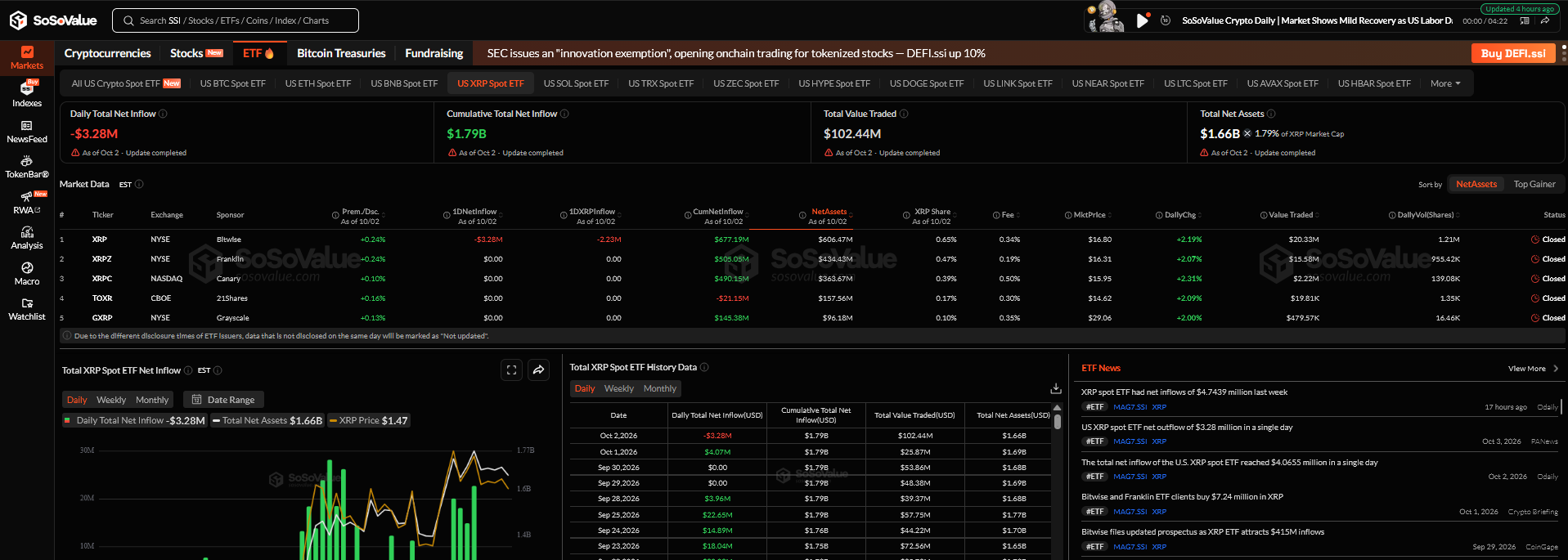Sort market data by Top Gainer
This screenshot has height=560, width=1568.
tap(1534, 184)
